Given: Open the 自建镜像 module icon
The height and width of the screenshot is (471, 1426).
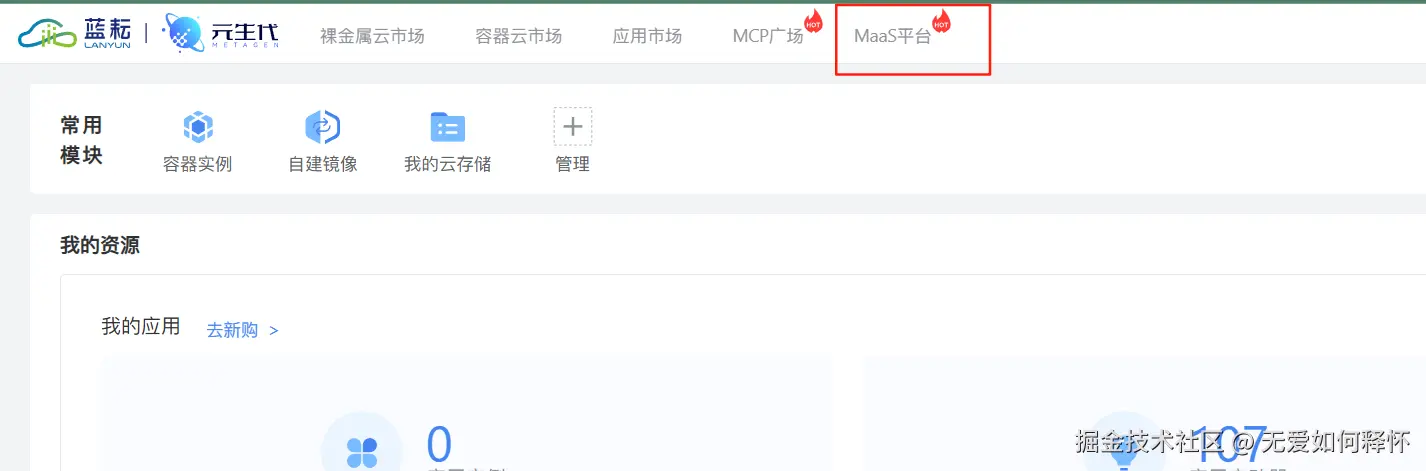Looking at the screenshot, I should click(x=323, y=127).
